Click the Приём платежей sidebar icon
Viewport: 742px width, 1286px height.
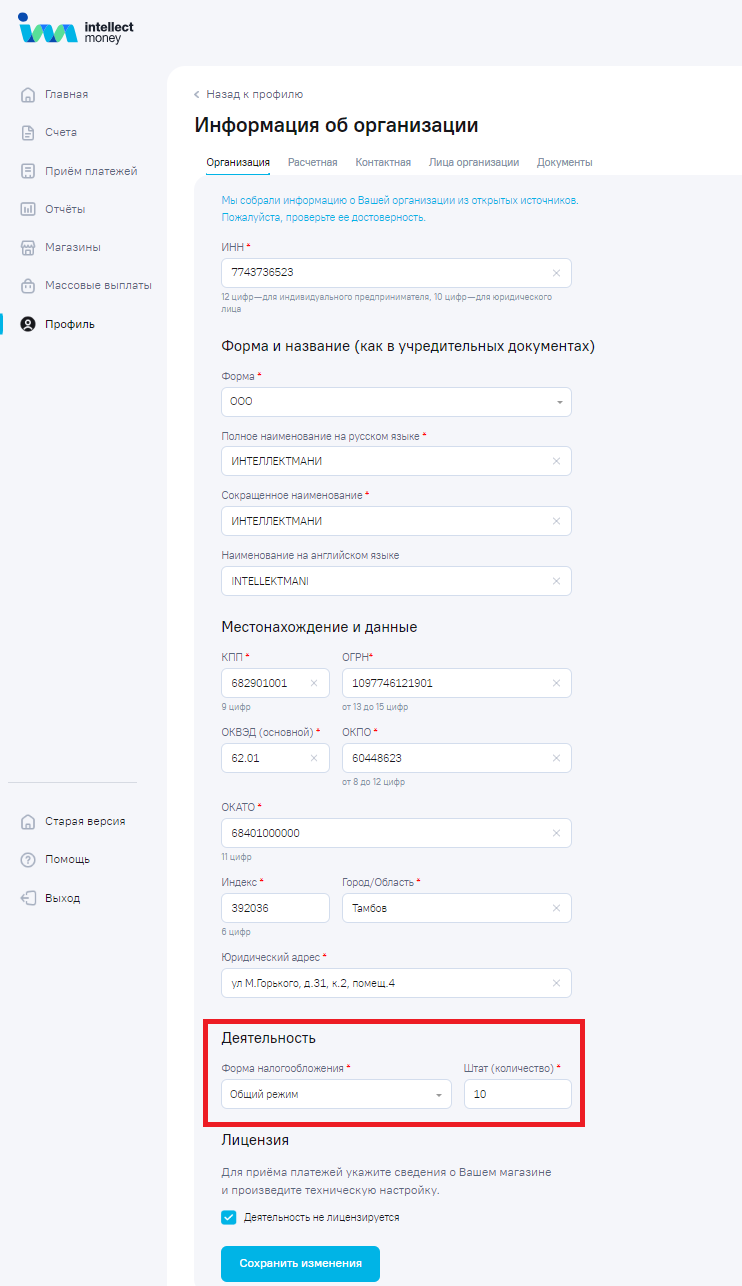28,171
